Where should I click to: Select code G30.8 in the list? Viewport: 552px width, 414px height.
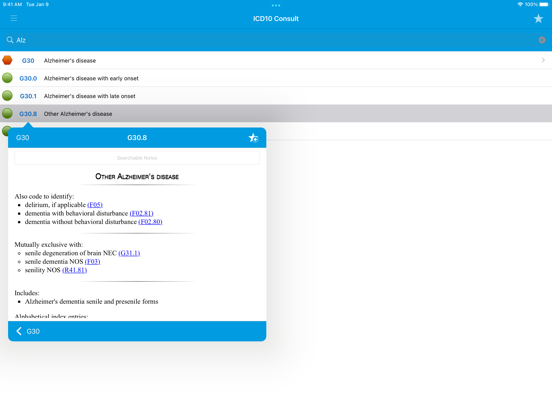(28, 114)
